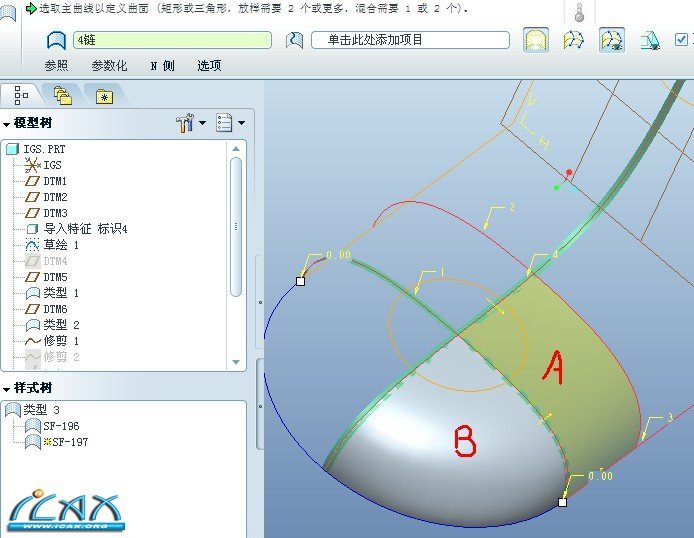Click the primary curve collector icon
Screen dimensions: 694x538
click(56, 40)
